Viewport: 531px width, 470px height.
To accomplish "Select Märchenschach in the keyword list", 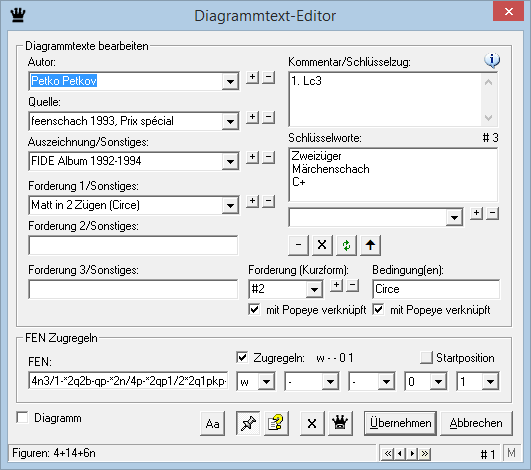I will pos(331,169).
